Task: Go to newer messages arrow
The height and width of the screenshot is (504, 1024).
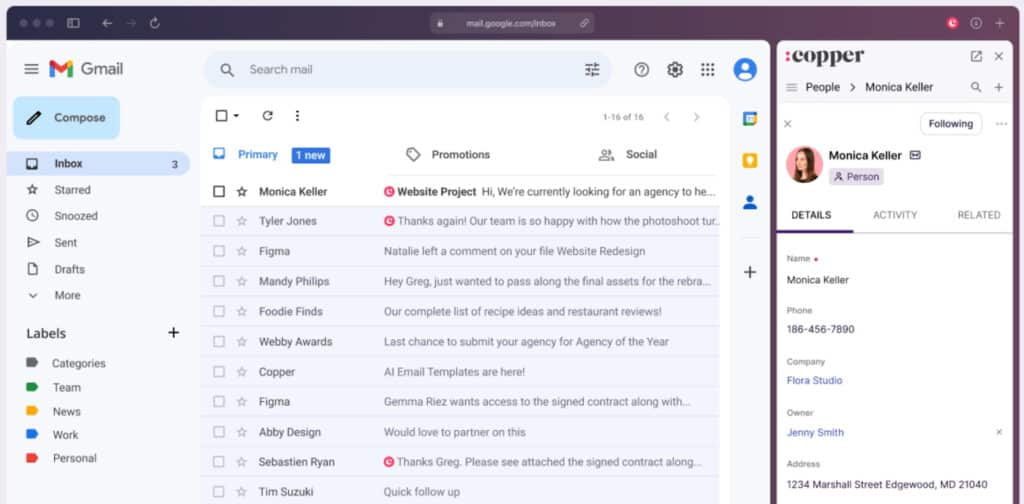Action: [667, 117]
